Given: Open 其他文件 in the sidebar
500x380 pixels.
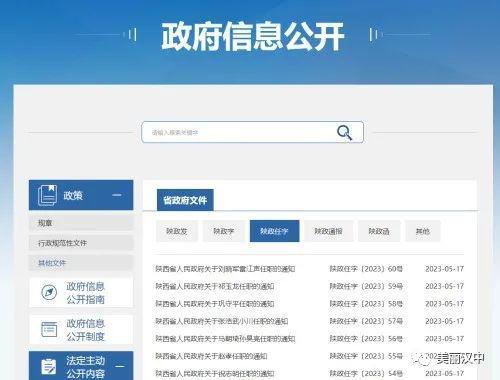Looking at the screenshot, I should tap(81, 263).
